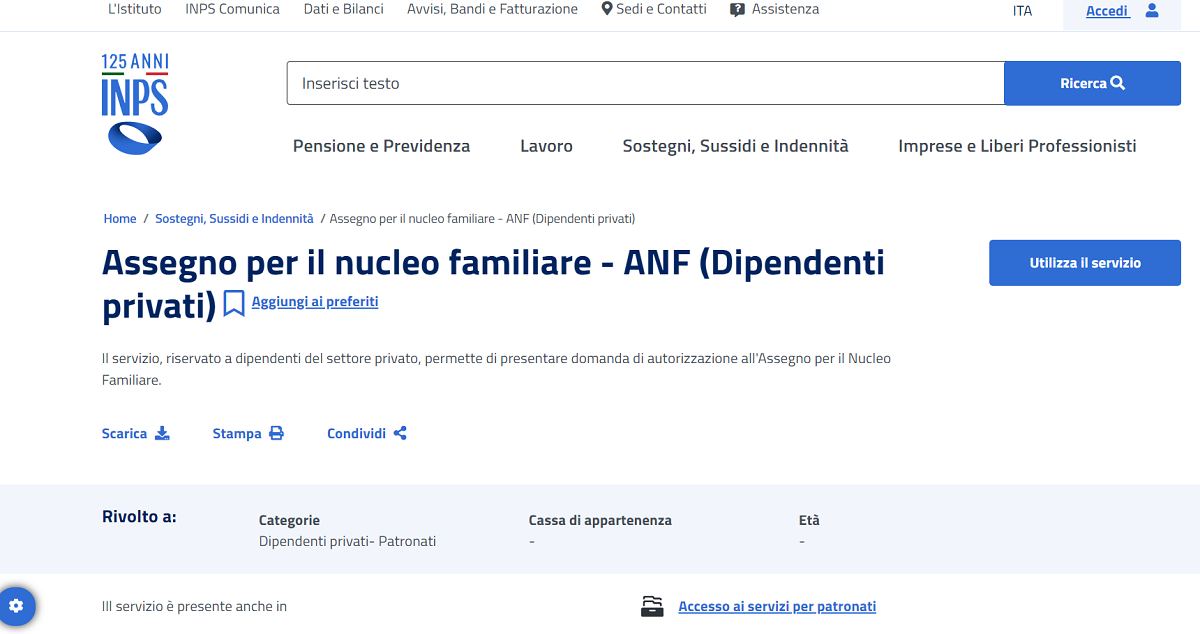Click the user profile icon next to Accedi
The height and width of the screenshot is (634, 1200).
(x=1152, y=10)
